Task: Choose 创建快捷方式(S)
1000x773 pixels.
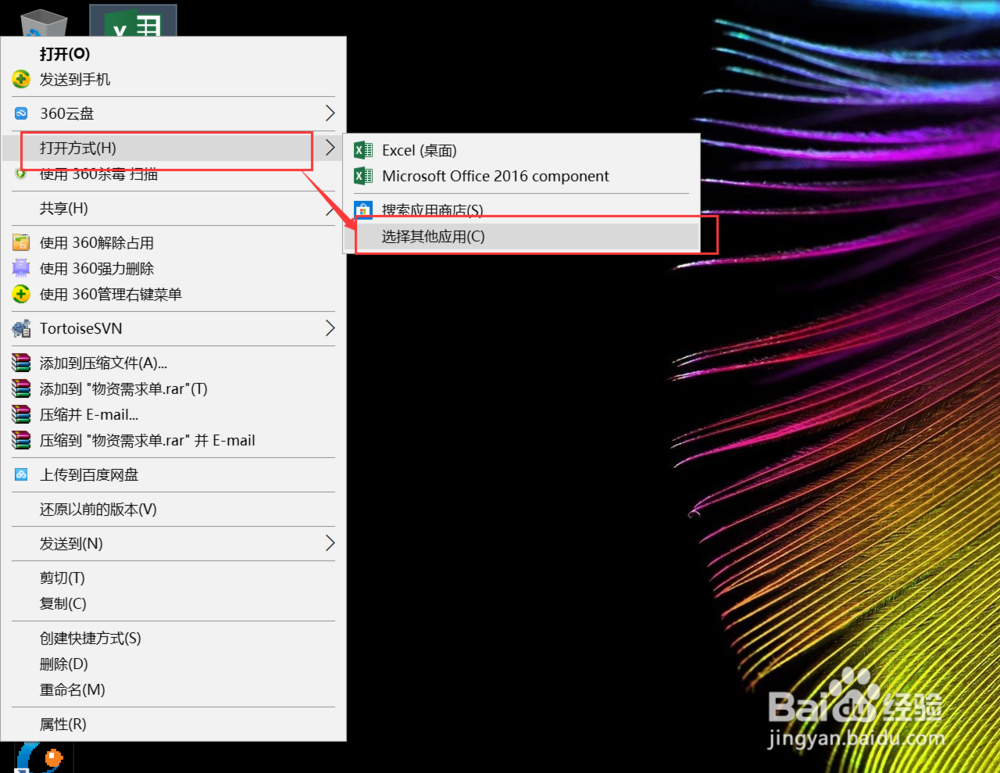Action: [173, 638]
